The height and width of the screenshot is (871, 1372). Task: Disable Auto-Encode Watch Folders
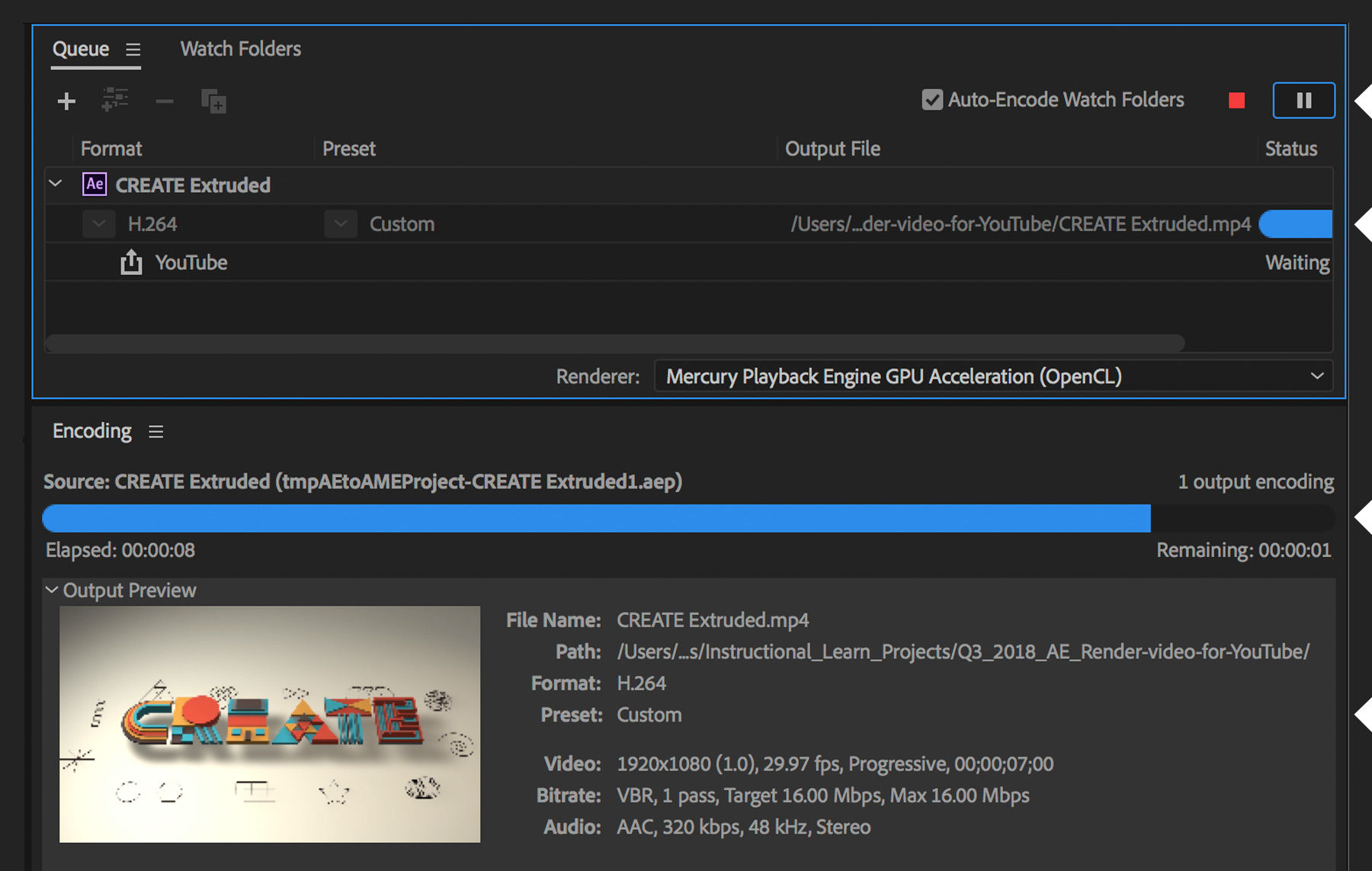931,99
